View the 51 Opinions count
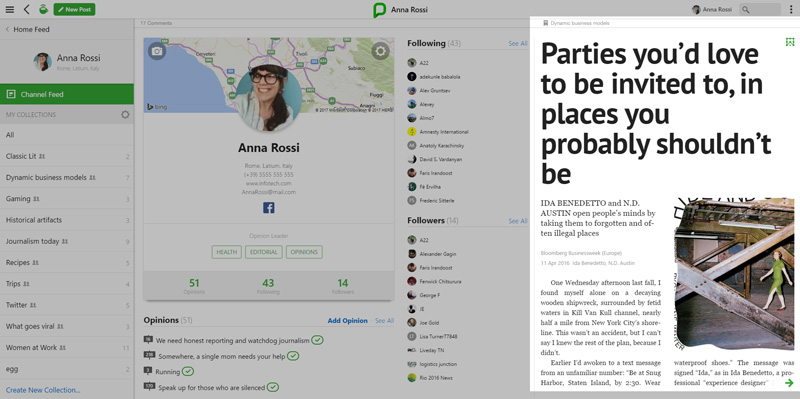The image size is (800, 399). coord(194,286)
